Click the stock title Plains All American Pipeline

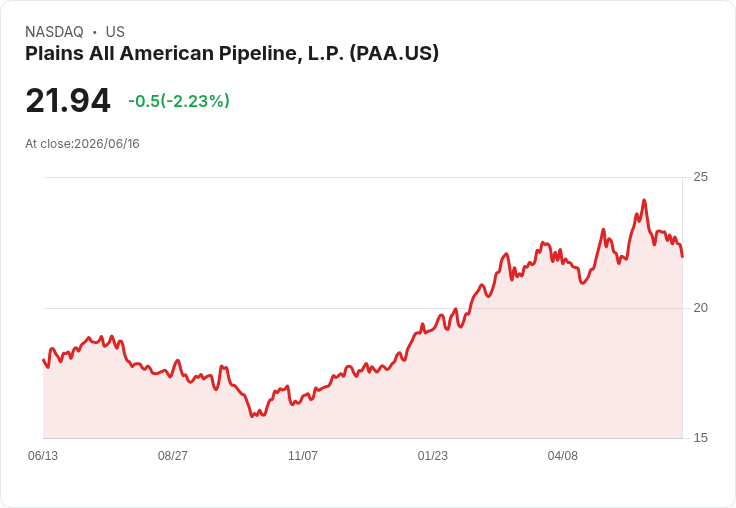[232, 54]
